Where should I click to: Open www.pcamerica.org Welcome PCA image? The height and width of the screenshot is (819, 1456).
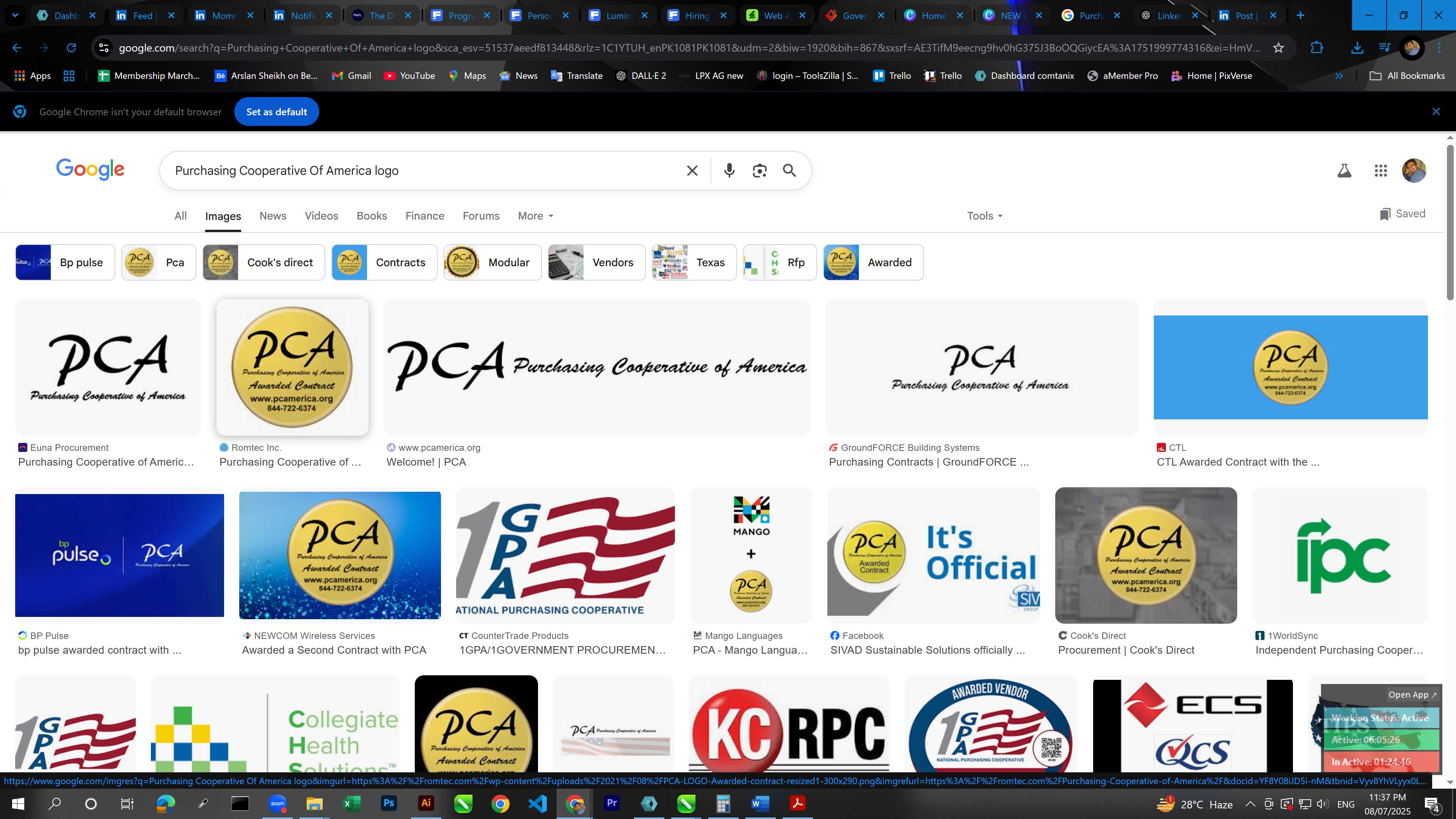(597, 367)
